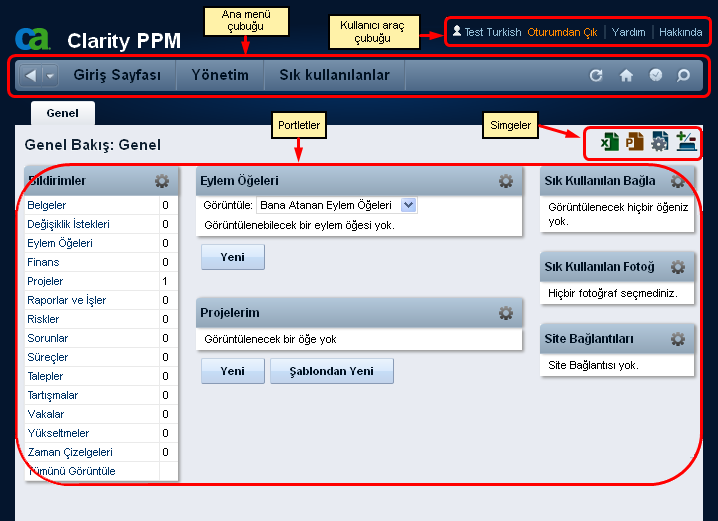Click the refresh icon in main menu bar
Viewport: 718px width, 521px height.
click(x=596, y=75)
